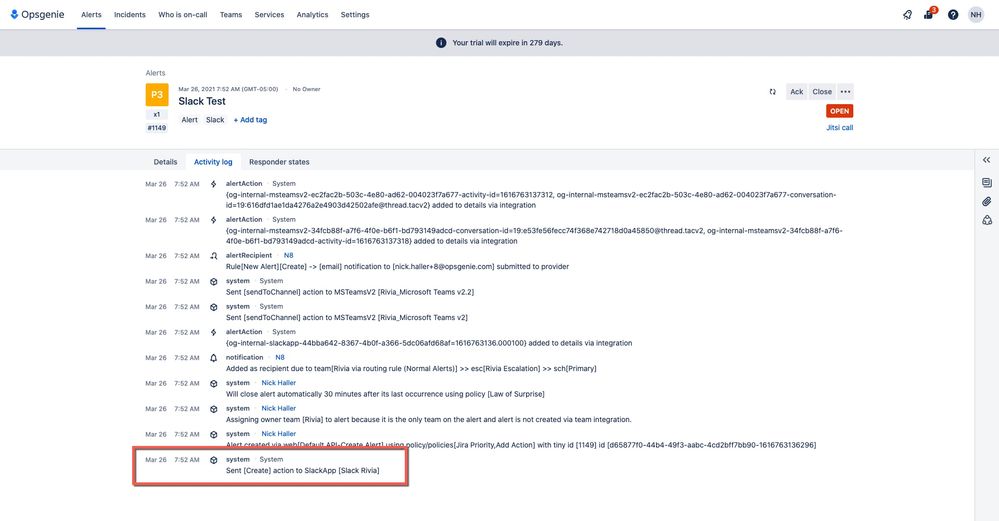Click the Alert tag

189,120
